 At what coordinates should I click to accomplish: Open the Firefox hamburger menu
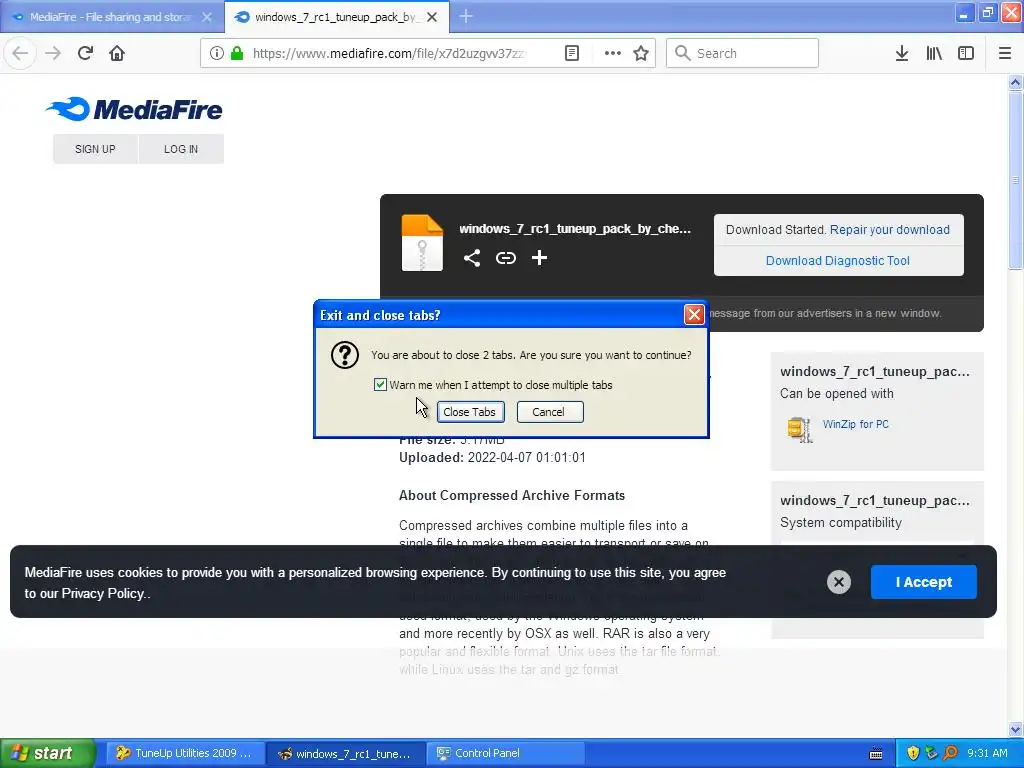[x=1005, y=54]
